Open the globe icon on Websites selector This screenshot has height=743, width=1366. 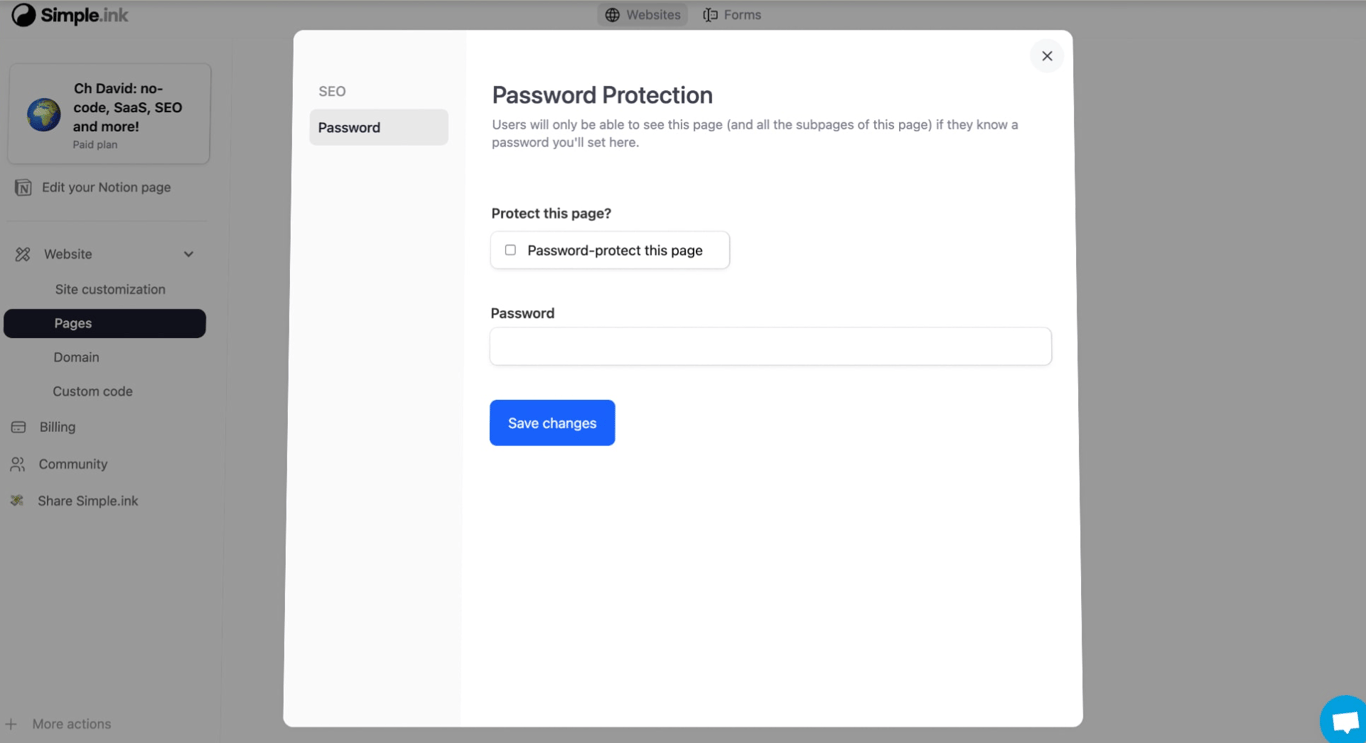pos(610,14)
